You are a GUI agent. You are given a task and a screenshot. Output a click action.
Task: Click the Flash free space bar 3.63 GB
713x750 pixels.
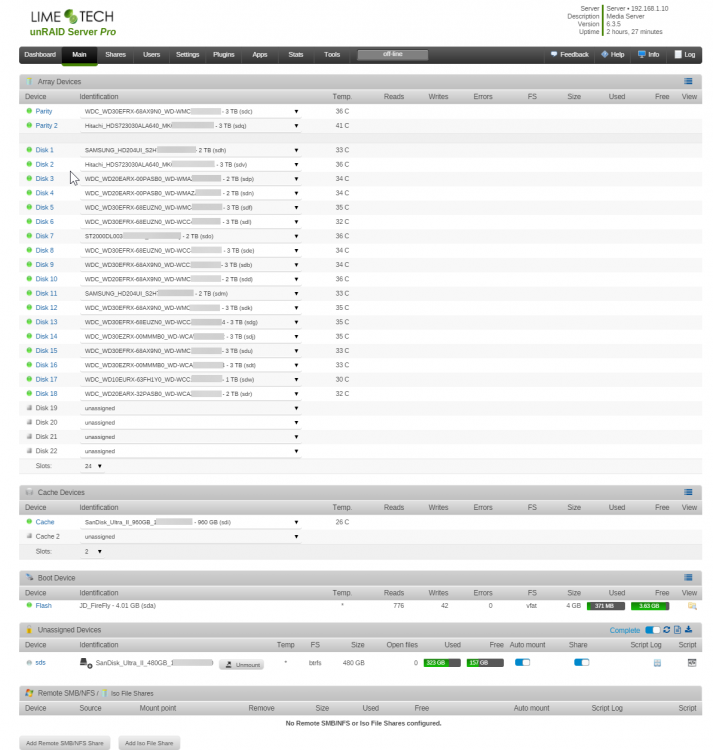coord(650,606)
